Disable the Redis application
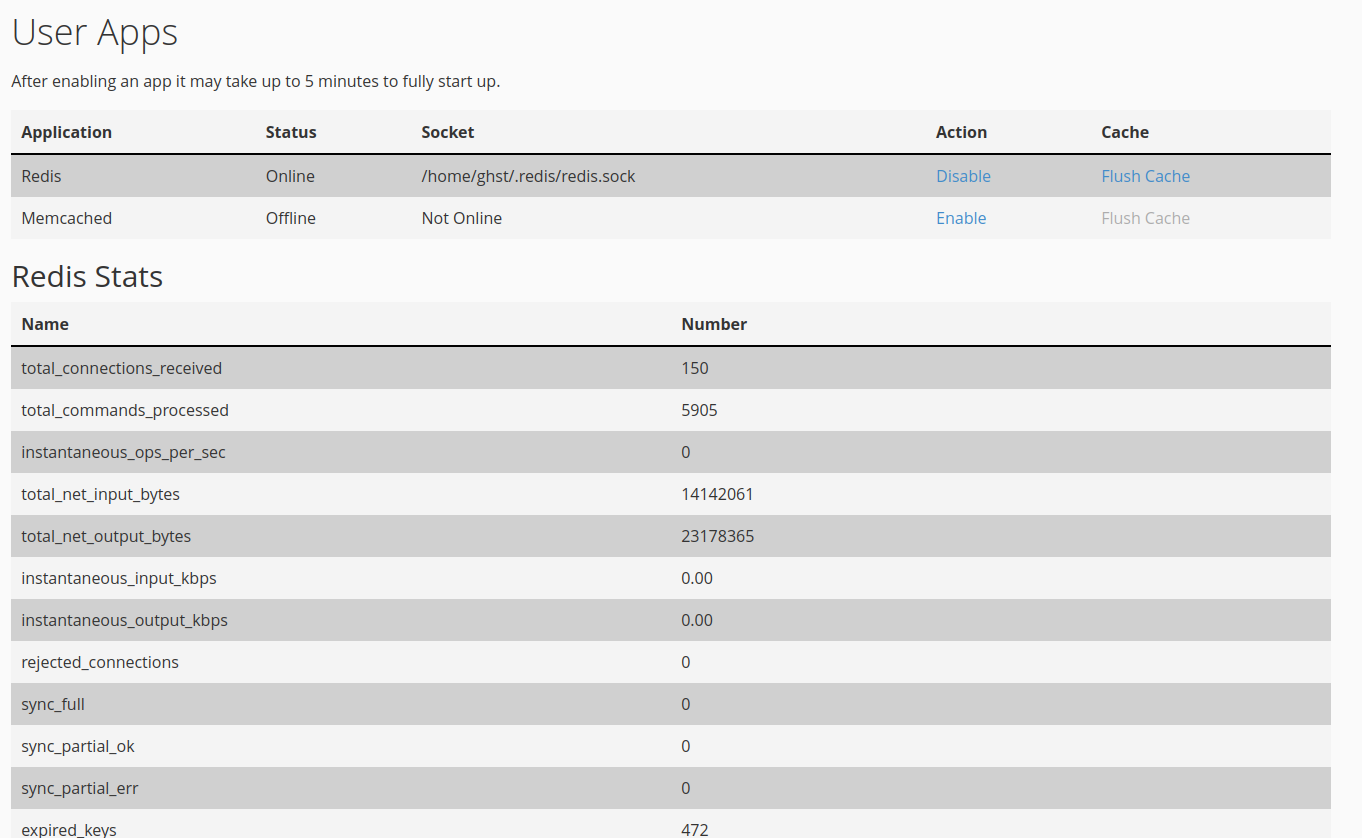 click(x=962, y=175)
